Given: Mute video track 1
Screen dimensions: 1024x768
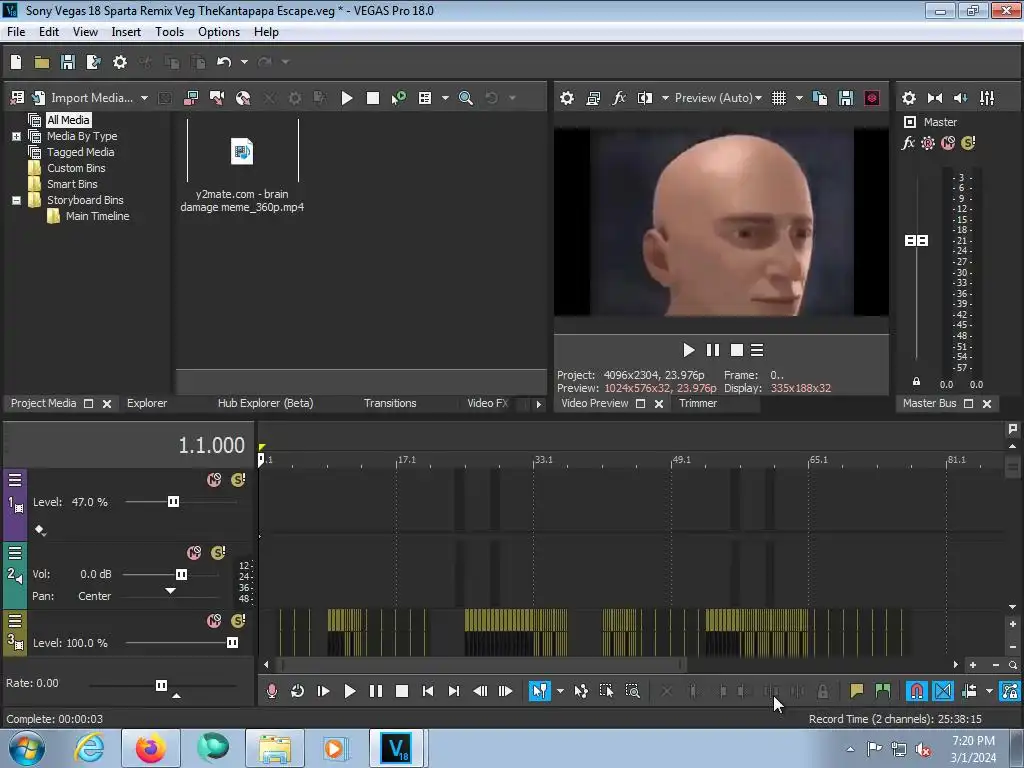Looking at the screenshot, I should [214, 480].
